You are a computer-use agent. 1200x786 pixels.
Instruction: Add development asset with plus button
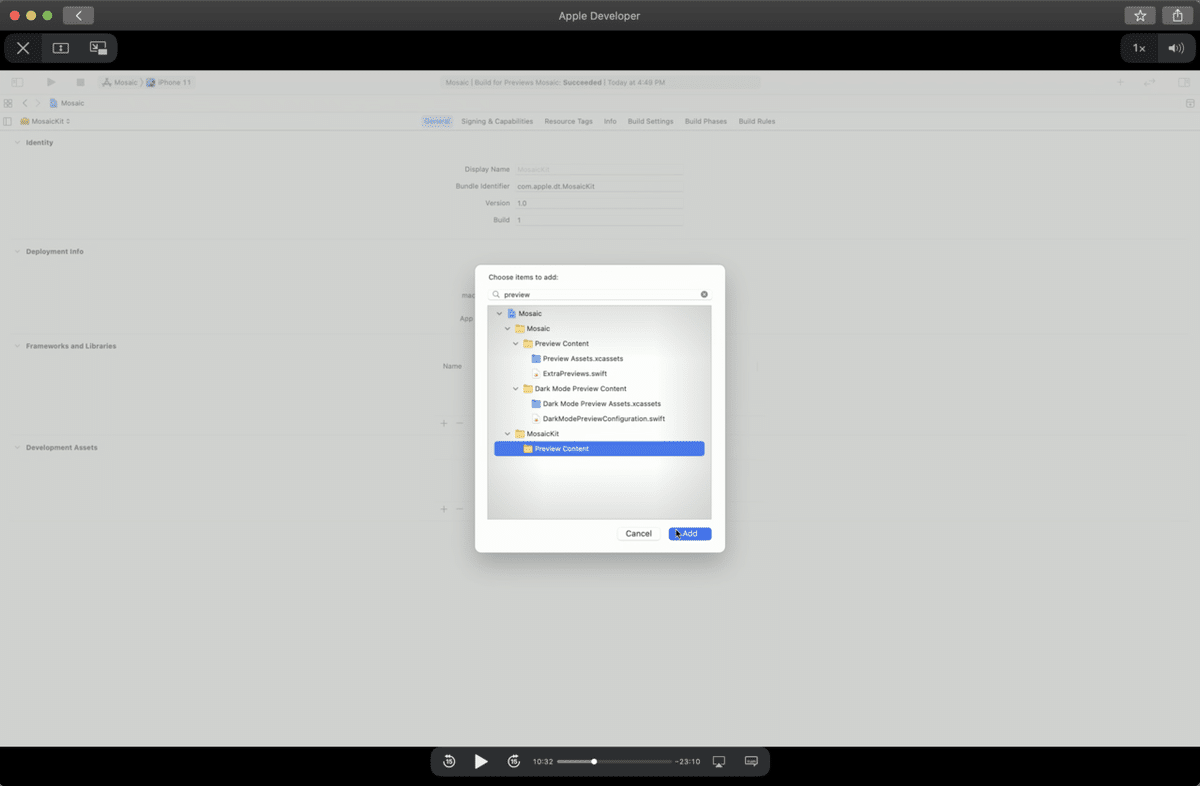pyautogui.click(x=444, y=509)
